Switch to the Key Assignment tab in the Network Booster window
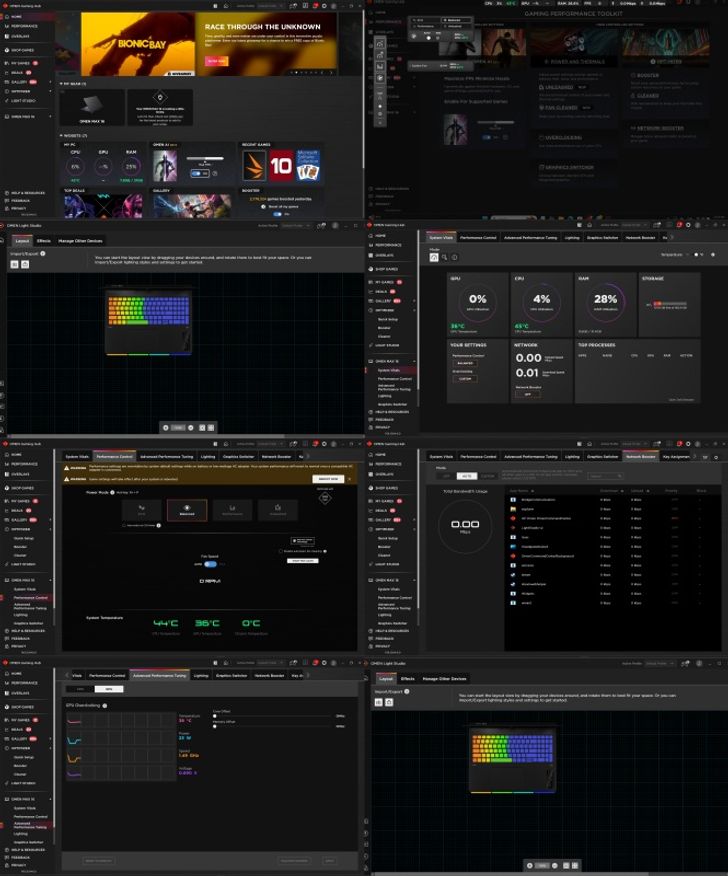Viewport: 728px width, 876px height. click(675, 457)
